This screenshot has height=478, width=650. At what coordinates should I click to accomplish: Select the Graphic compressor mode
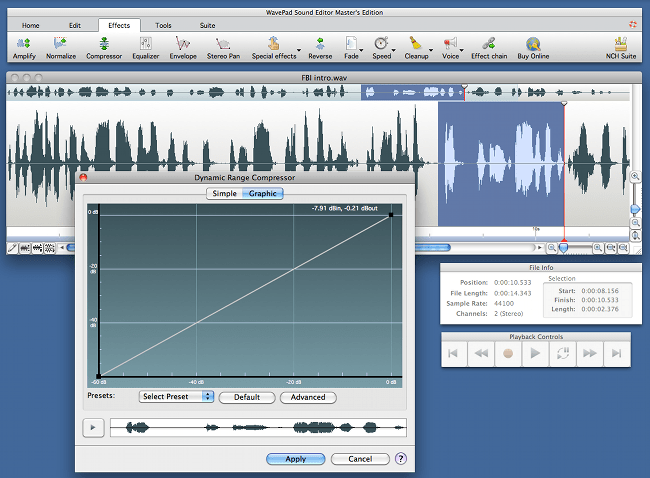coord(262,193)
